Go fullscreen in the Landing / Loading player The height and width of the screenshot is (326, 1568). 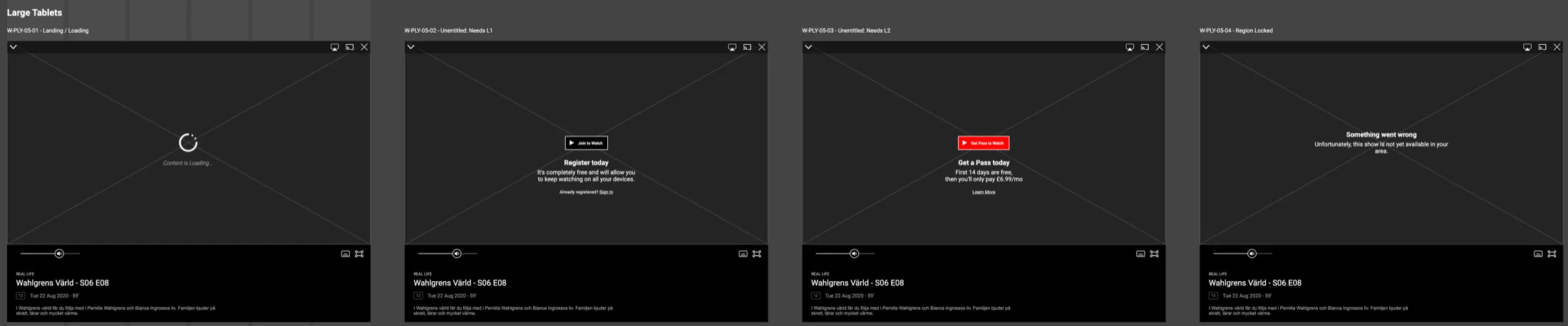coord(359,253)
